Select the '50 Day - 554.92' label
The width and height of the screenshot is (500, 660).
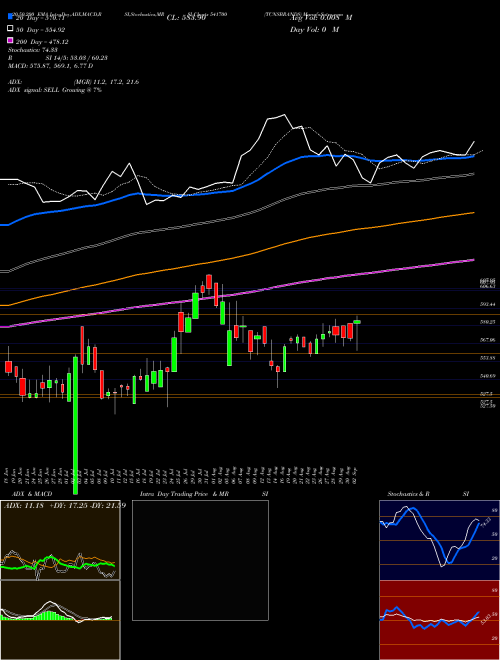click(41, 29)
